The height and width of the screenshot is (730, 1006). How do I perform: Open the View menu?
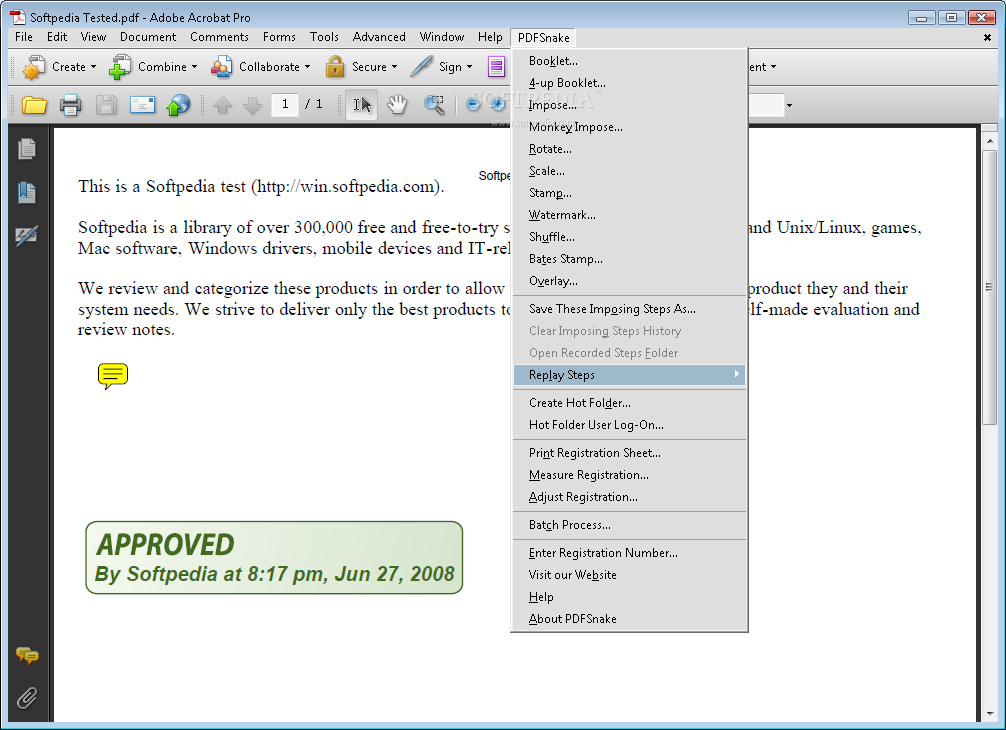coord(93,37)
